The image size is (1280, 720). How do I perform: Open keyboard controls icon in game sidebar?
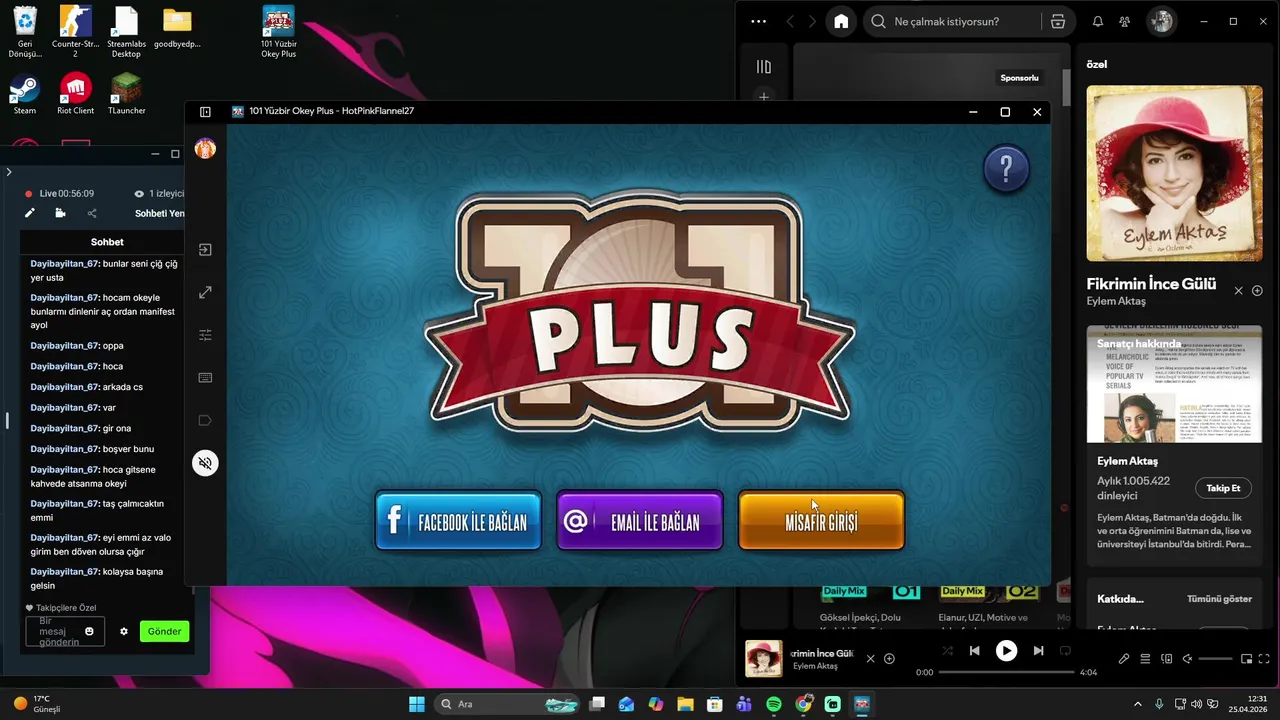[x=205, y=378]
